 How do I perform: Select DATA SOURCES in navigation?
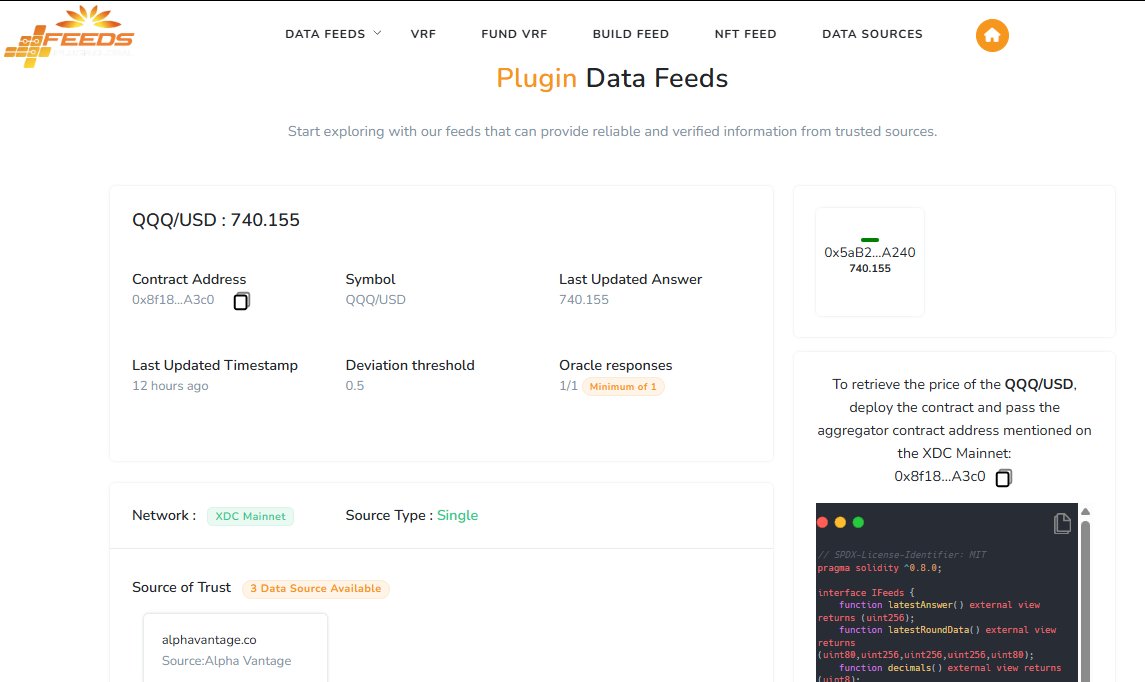873,34
